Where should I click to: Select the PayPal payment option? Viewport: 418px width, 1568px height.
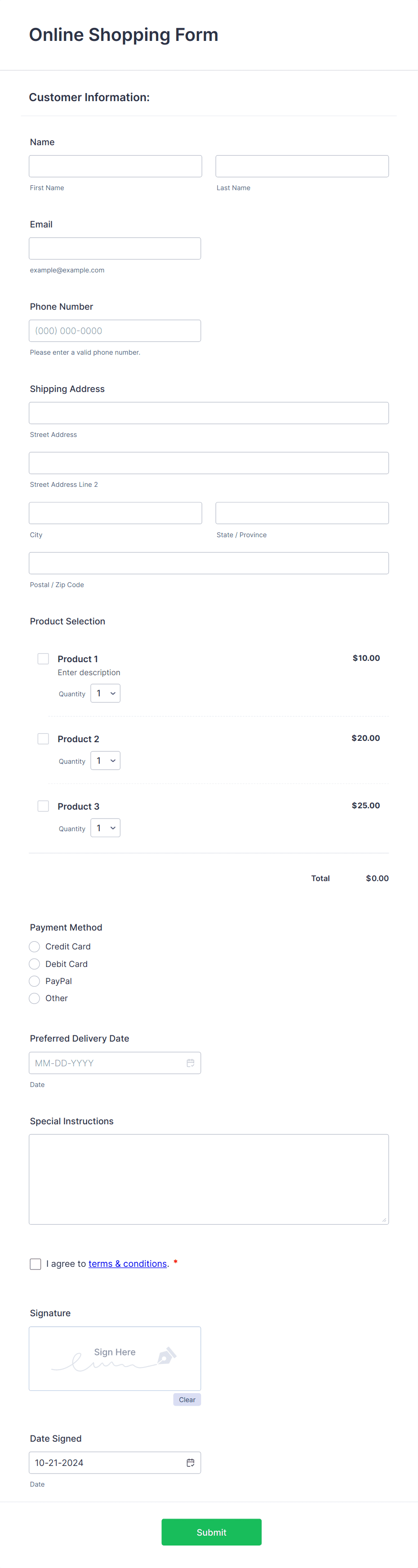tap(34, 980)
